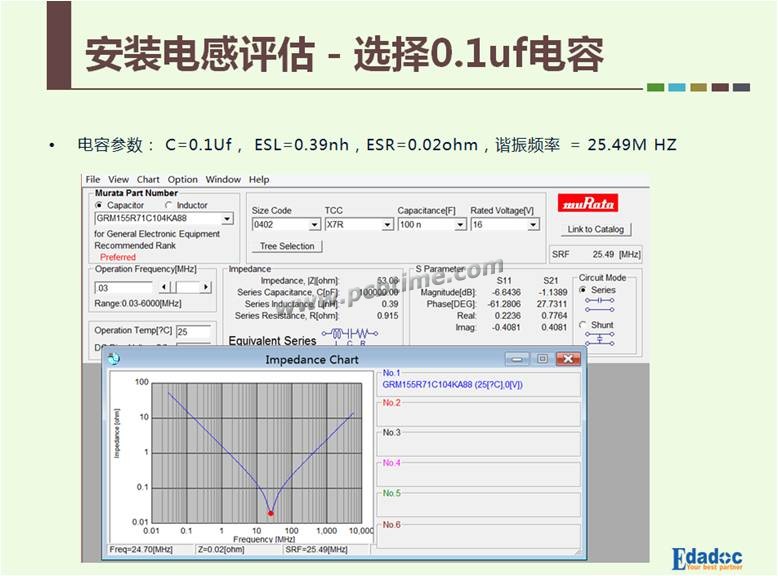Click the No.5 empty chart slot
Viewport: 778px width, 576px height.
[479, 503]
